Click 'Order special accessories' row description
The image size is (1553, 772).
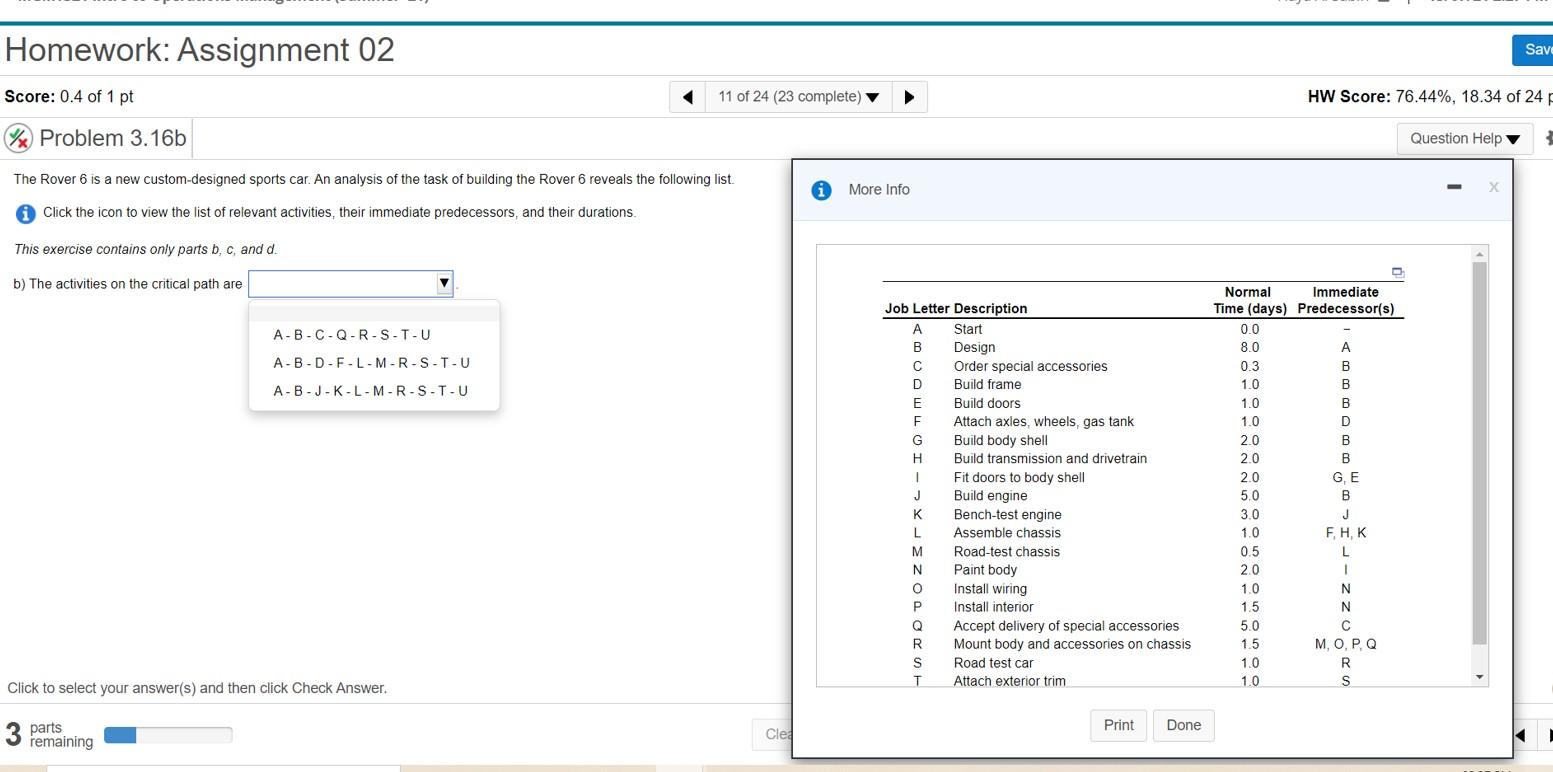[1030, 367]
